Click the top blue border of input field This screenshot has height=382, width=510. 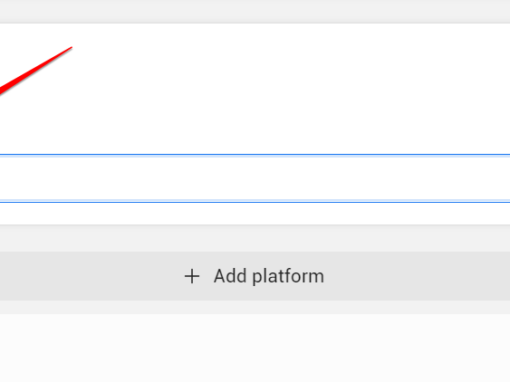[255, 155]
